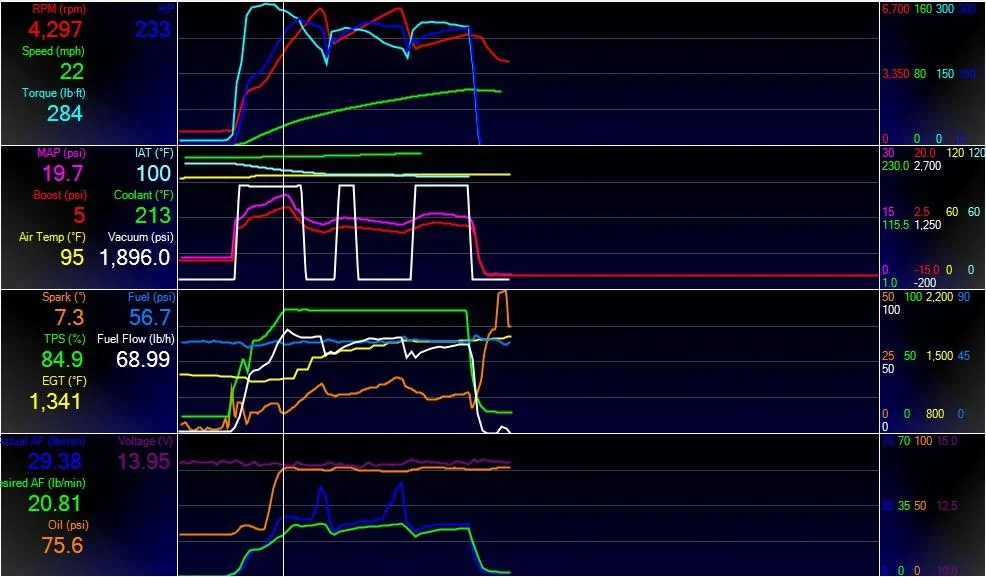Select the air temp reading 95
Viewport: 986px width, 577px height.
click(x=72, y=257)
